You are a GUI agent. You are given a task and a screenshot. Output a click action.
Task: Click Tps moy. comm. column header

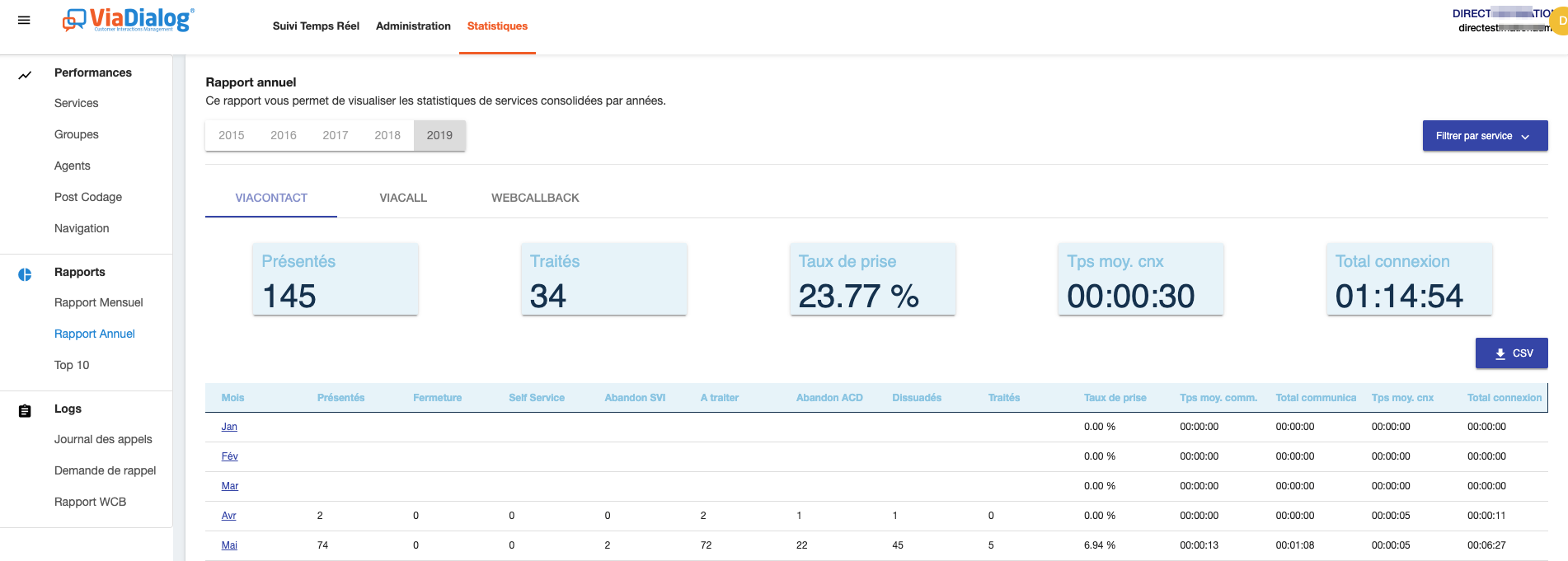(x=1218, y=398)
